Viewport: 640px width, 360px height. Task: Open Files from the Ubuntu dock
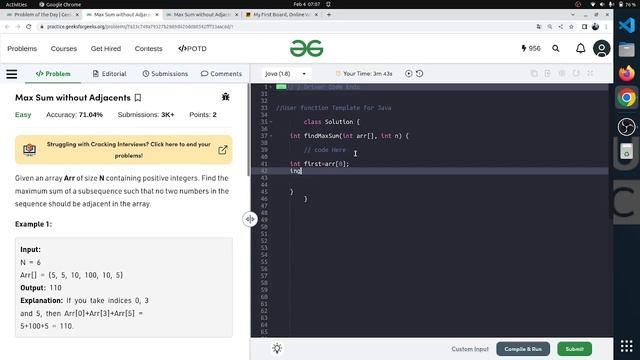627,49
